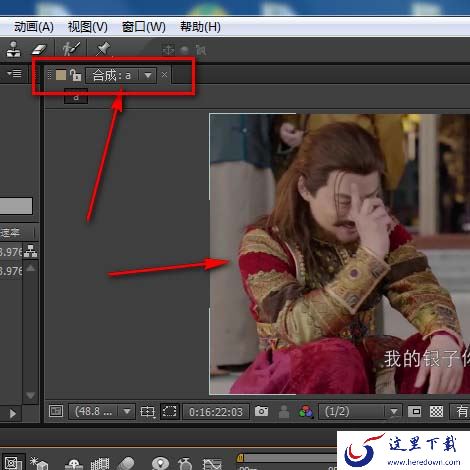Click the choose grid and guide options icon
470x470 pixels.
[147, 412]
